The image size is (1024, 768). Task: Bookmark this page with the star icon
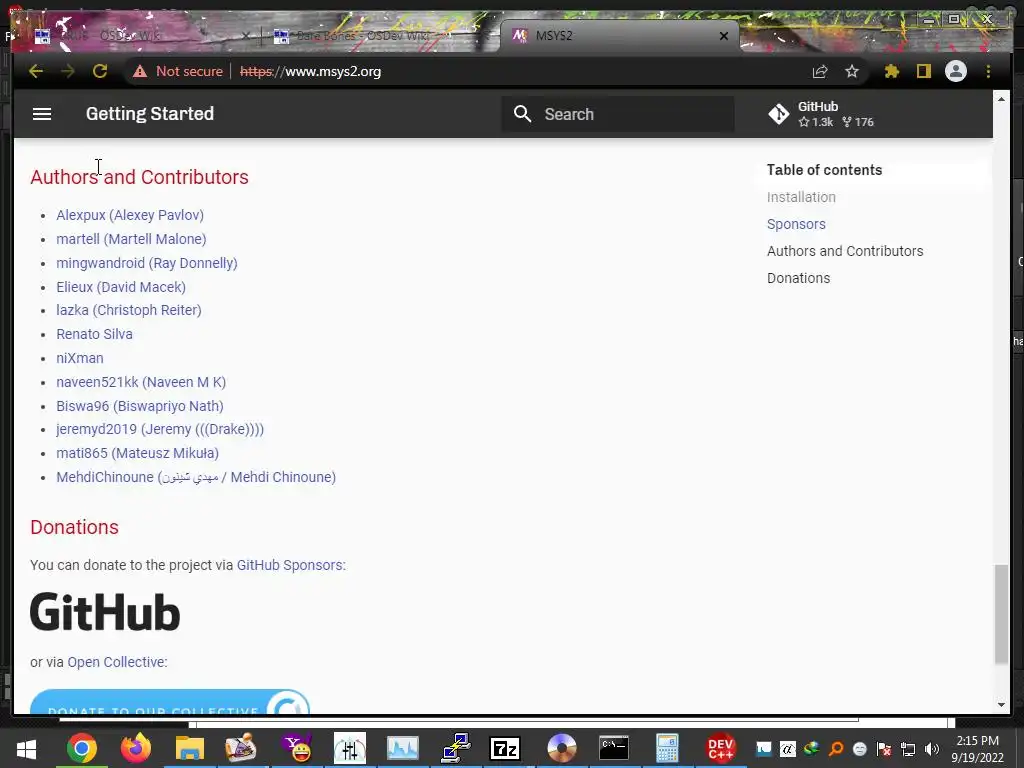click(852, 71)
